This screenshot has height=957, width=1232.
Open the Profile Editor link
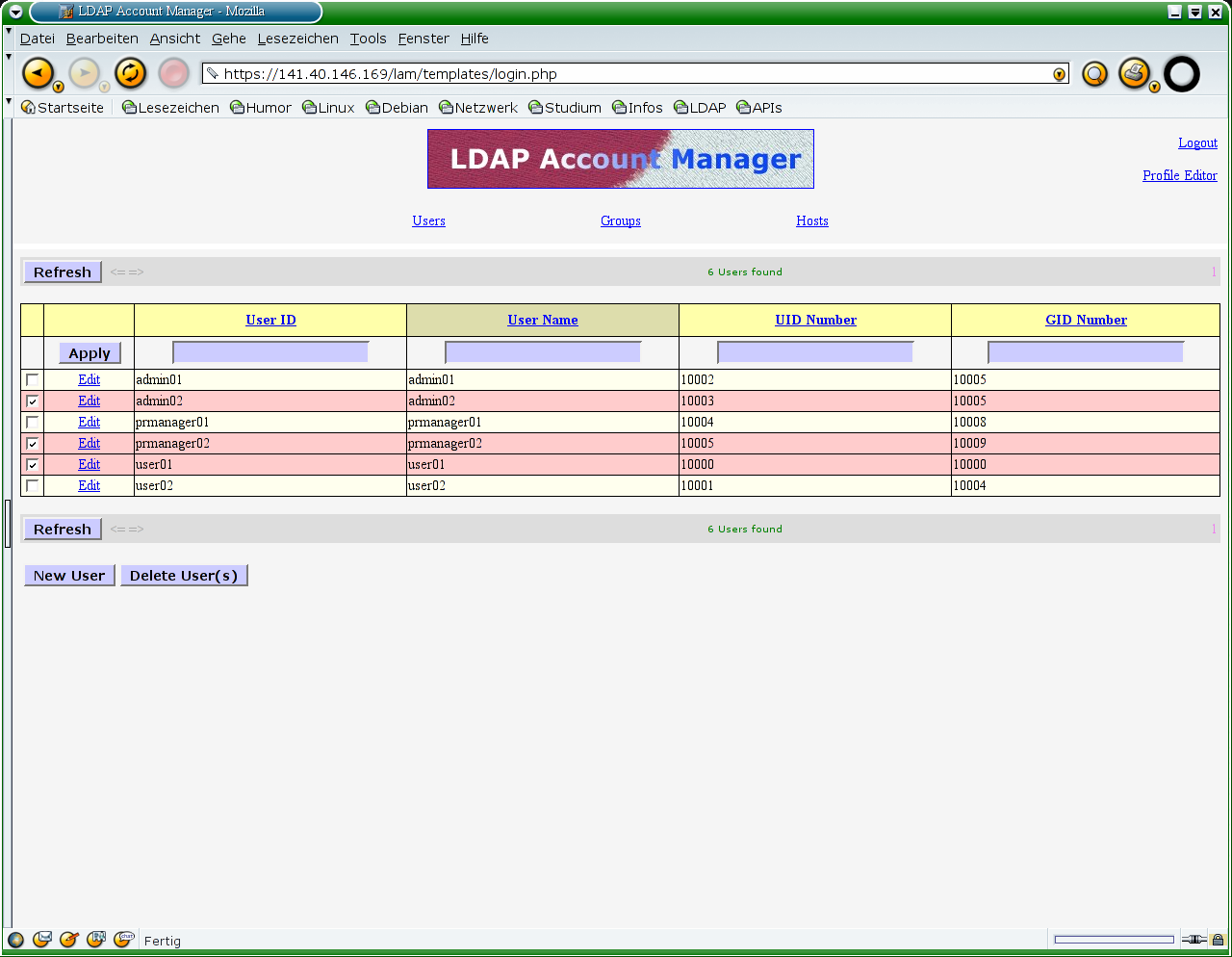click(1180, 175)
